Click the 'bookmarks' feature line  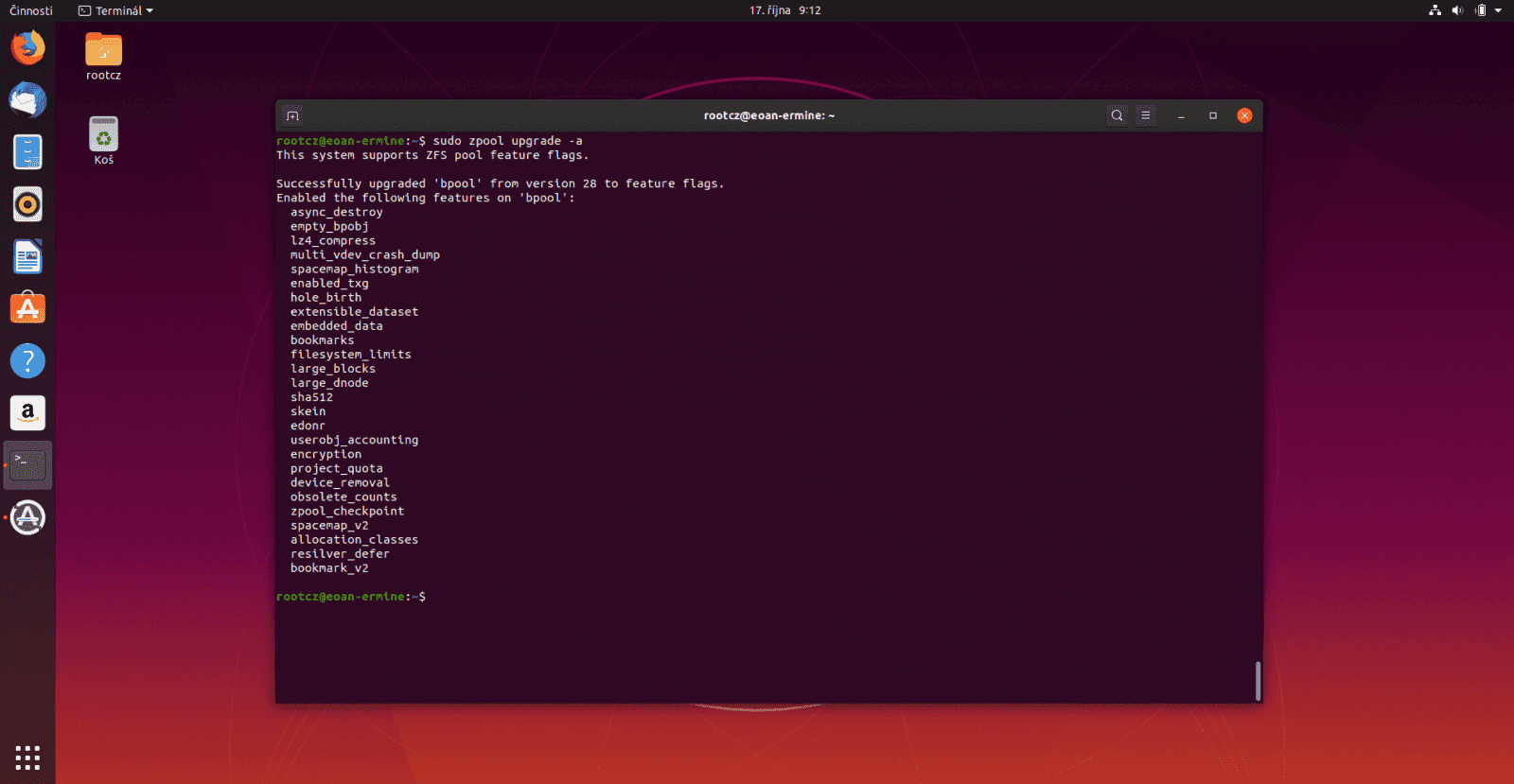323,340
